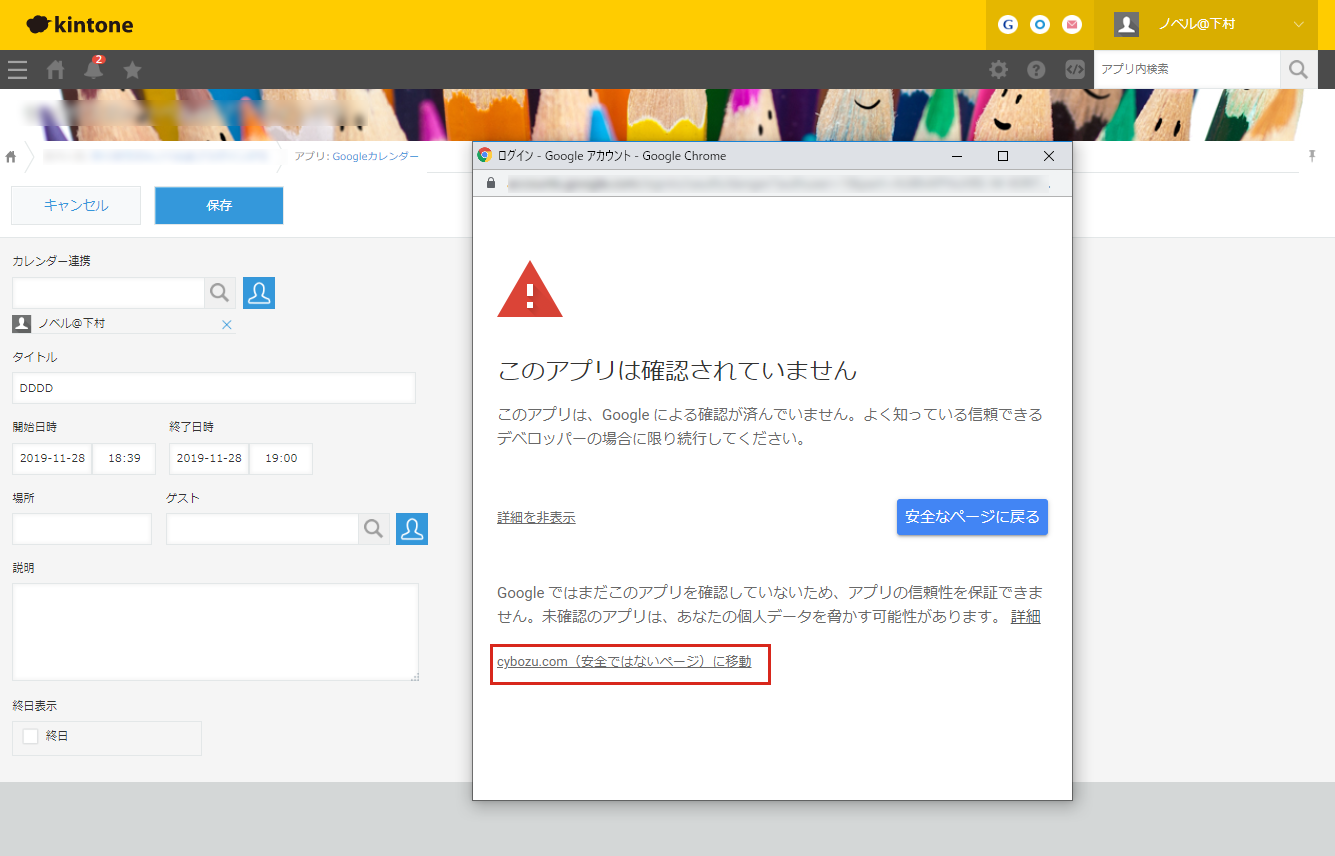Image resolution: width=1335 pixels, height=856 pixels.
Task: Expand the ノベル@下村 account dropdown
Action: (1299, 25)
